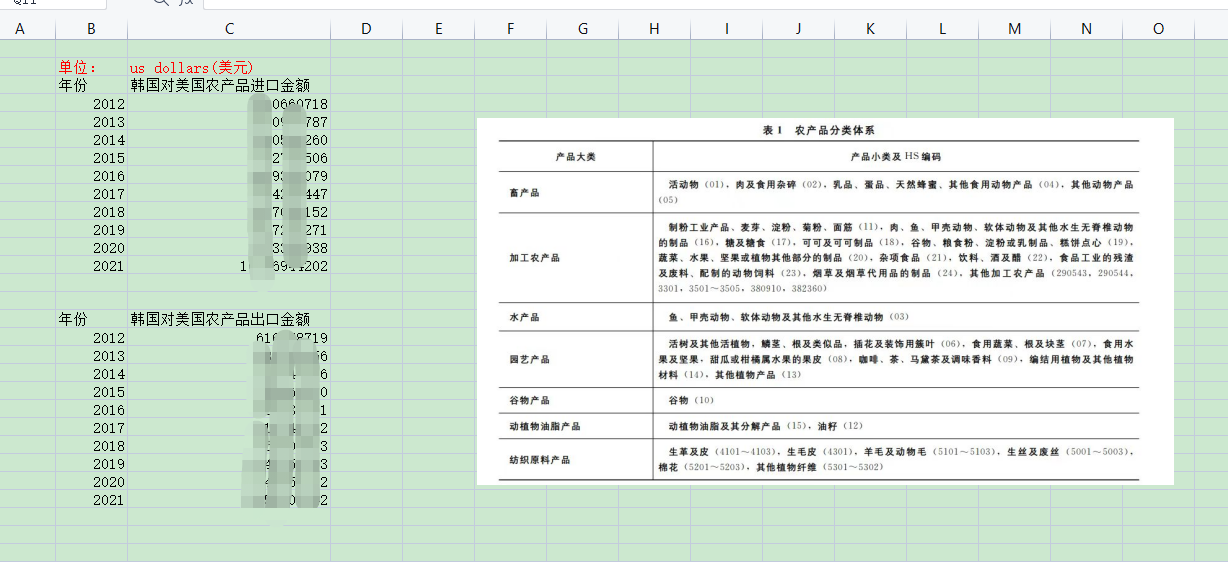Select column B header
The image size is (1228, 562).
(91, 29)
